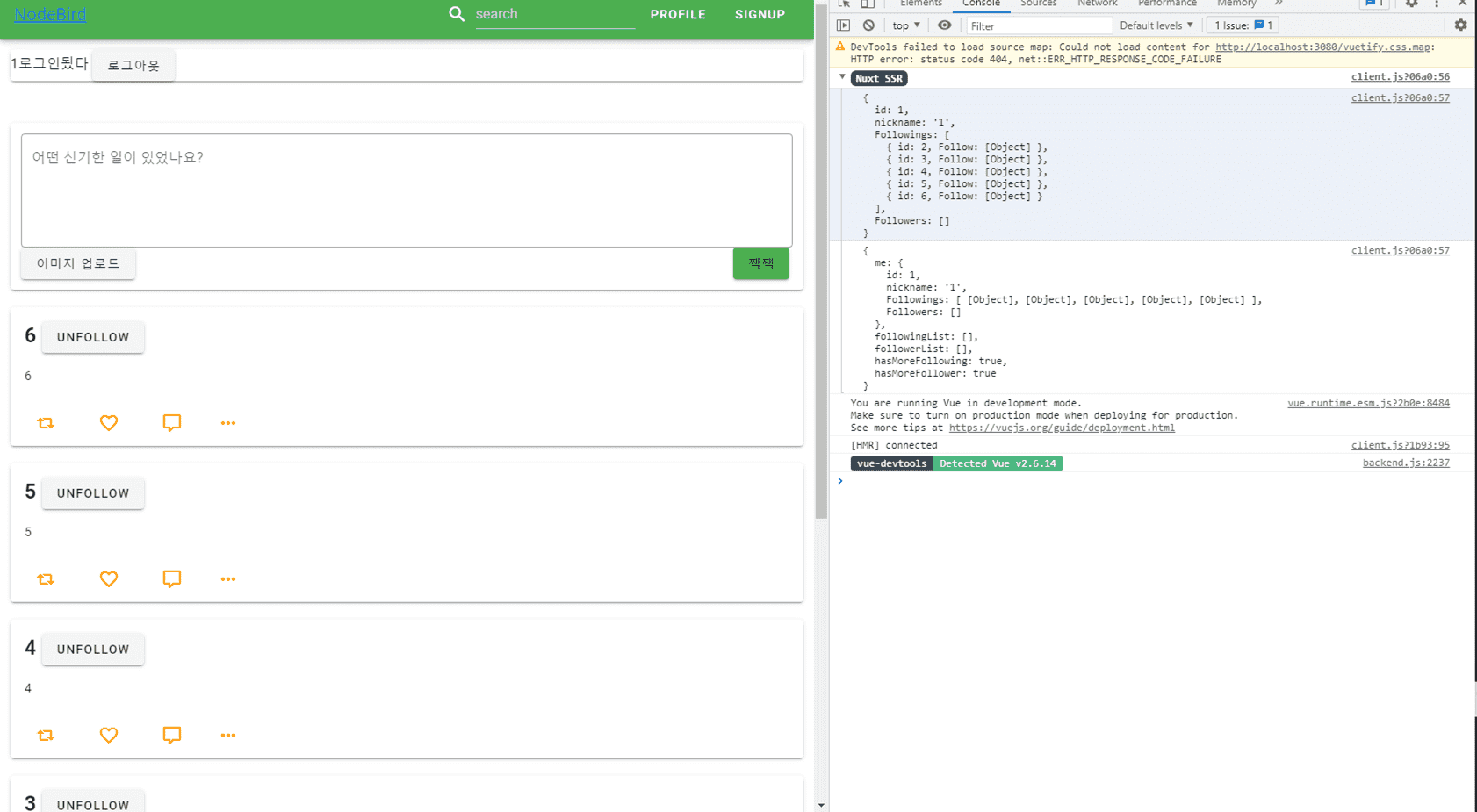This screenshot has height=812, width=1477.
Task: Switch to the Elements tab
Action: pyautogui.click(x=920, y=4)
